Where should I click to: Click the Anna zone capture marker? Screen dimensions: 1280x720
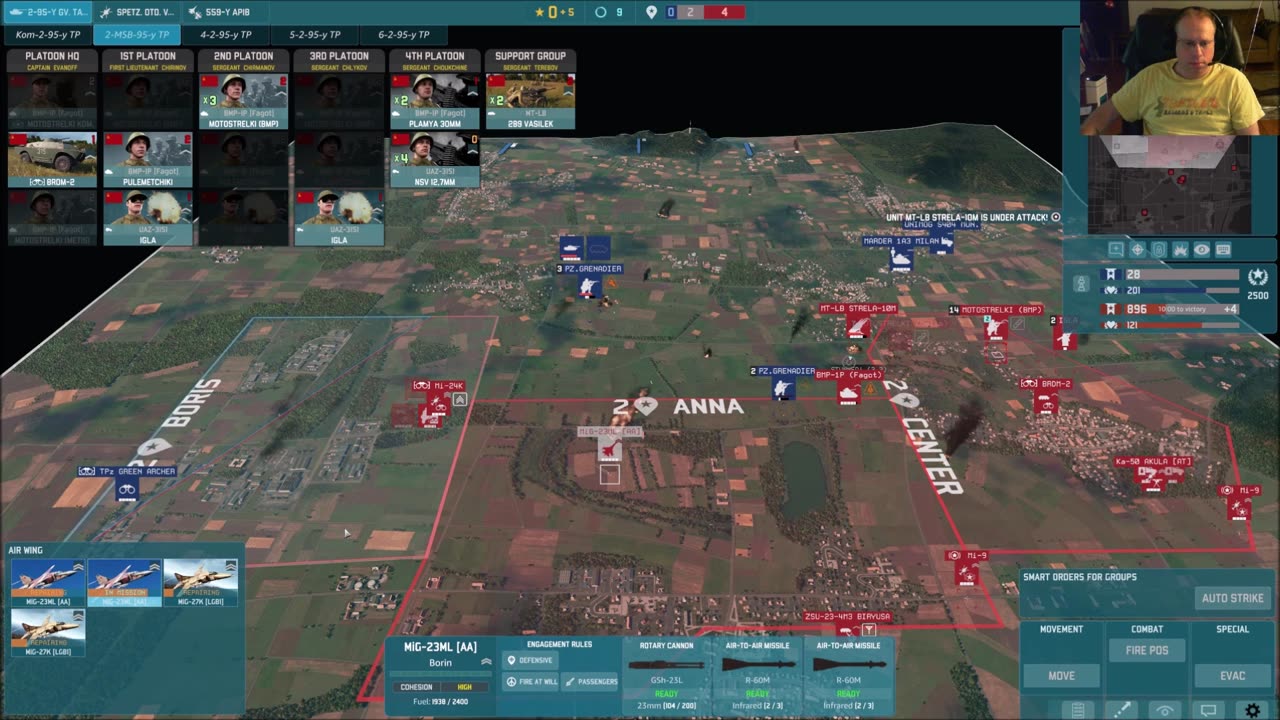point(646,406)
